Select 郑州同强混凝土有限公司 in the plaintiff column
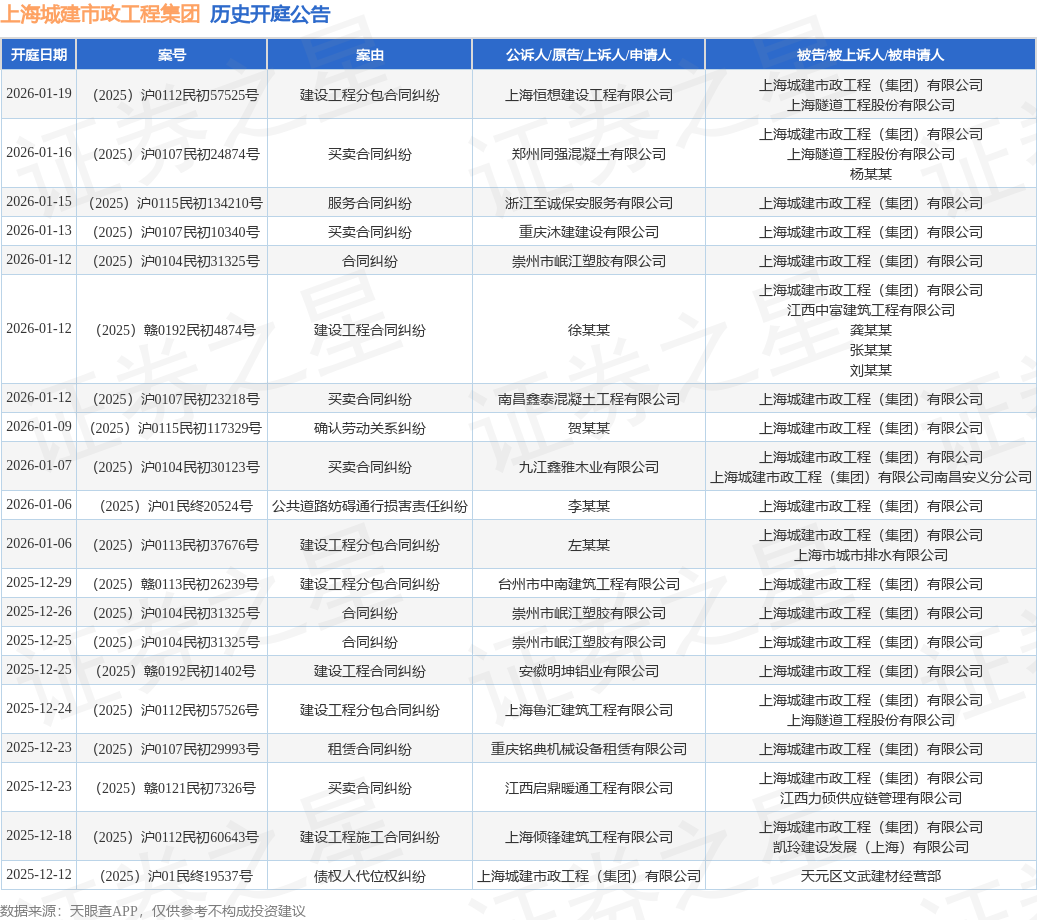The width and height of the screenshot is (1037, 920). [x=588, y=154]
